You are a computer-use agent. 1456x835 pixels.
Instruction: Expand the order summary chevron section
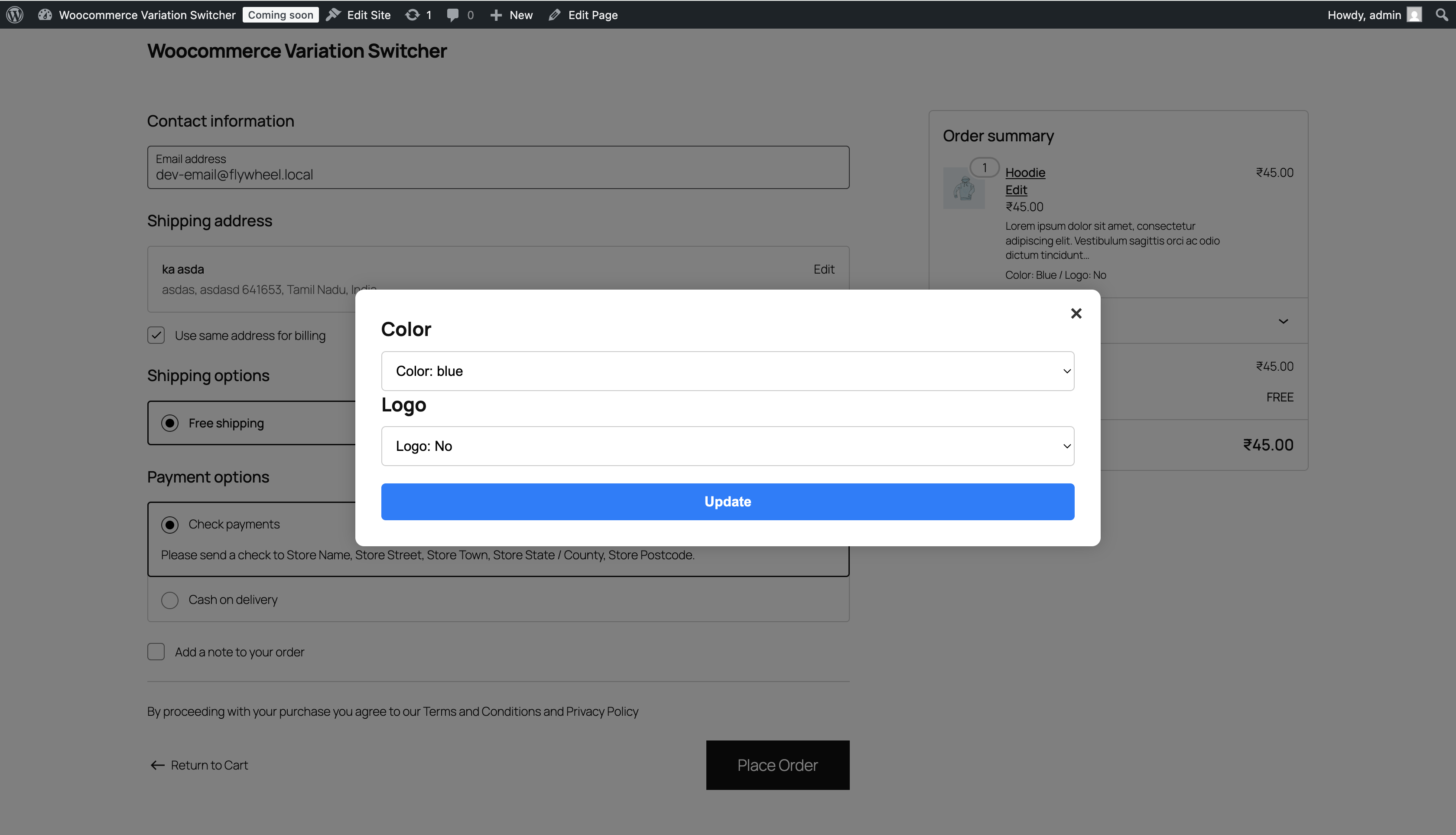[x=1283, y=321]
